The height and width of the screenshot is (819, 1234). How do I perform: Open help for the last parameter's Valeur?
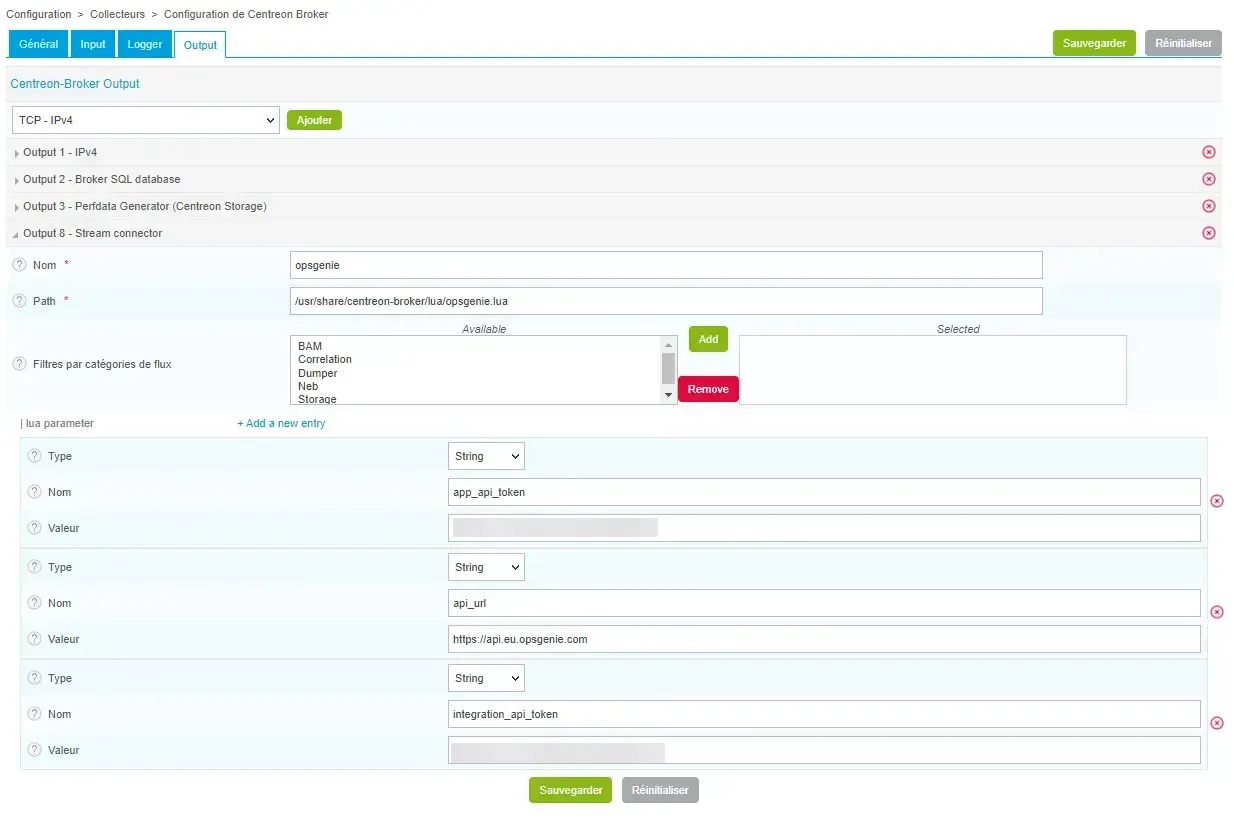point(34,750)
